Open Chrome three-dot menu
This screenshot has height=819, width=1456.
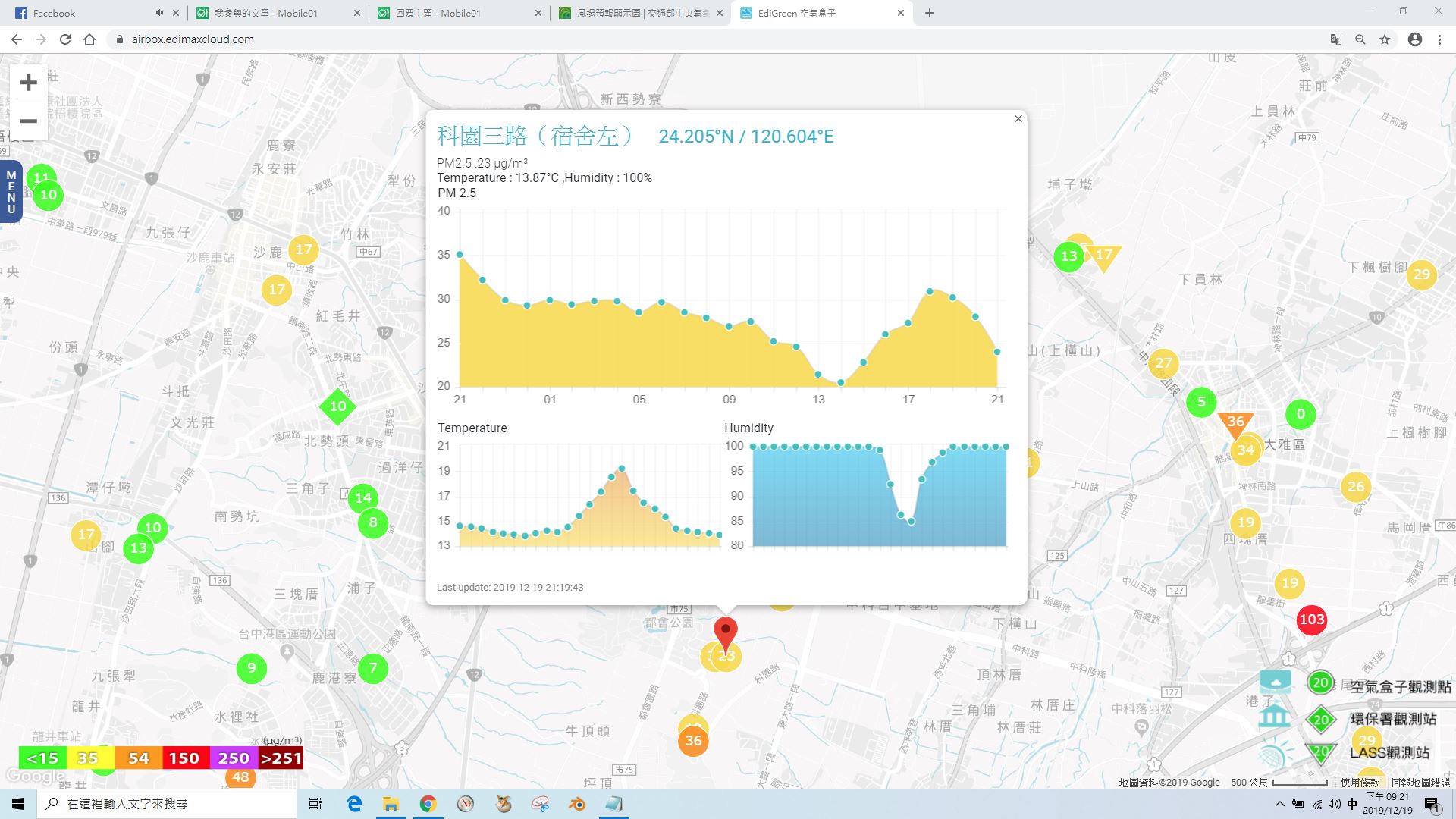1439,39
